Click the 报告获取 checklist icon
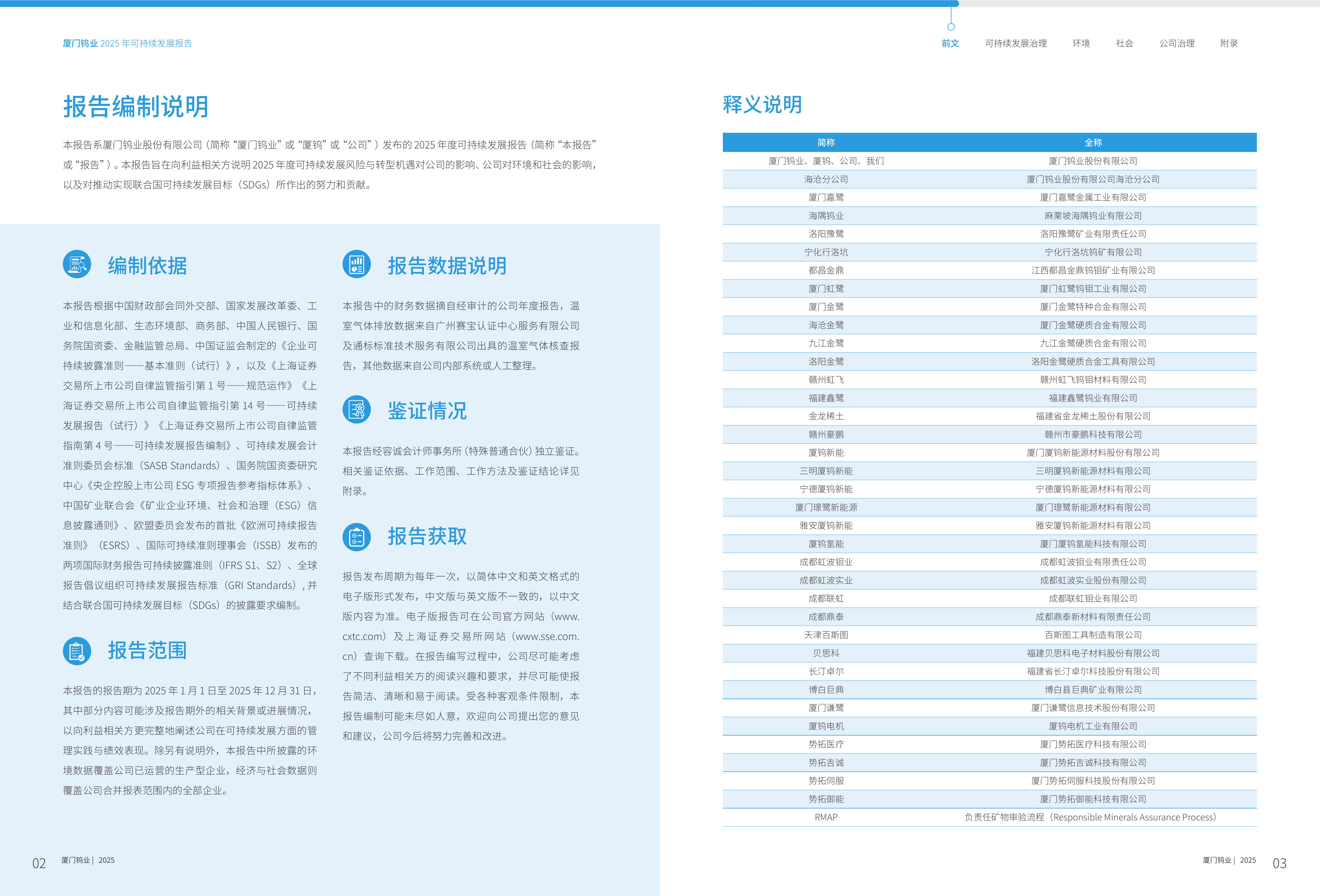The height and width of the screenshot is (896, 1320). (357, 537)
